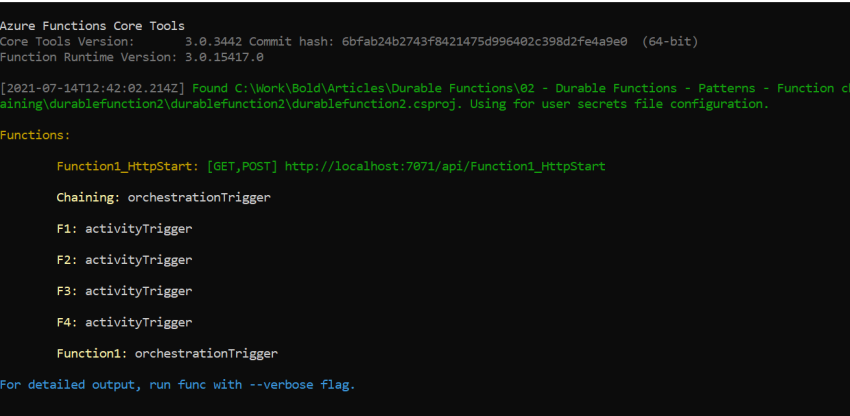Click the Core Tools Version number 3.0.3442
850x416 pixels.
click(214, 41)
